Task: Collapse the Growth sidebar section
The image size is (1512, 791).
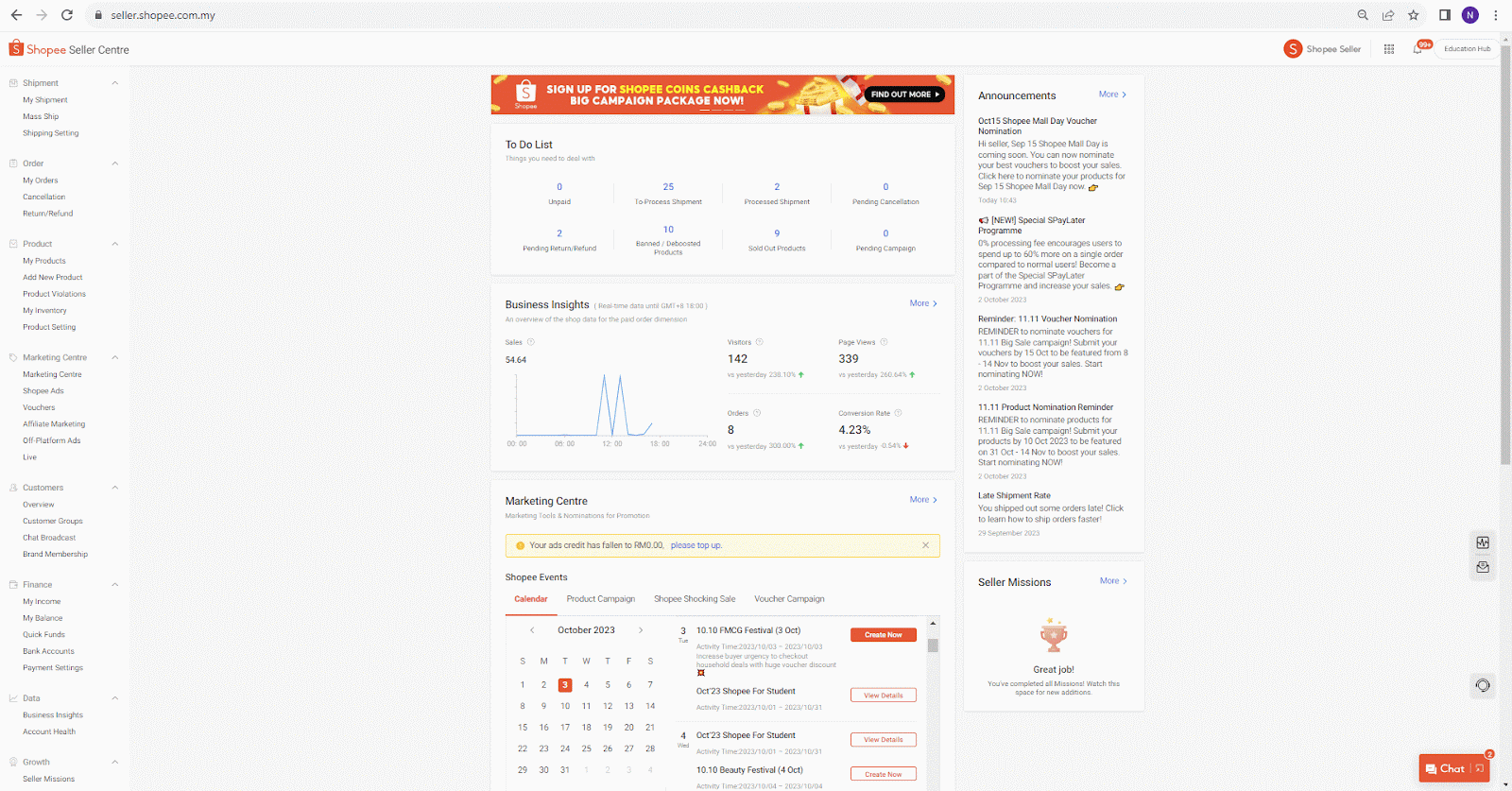Action: 115,762
